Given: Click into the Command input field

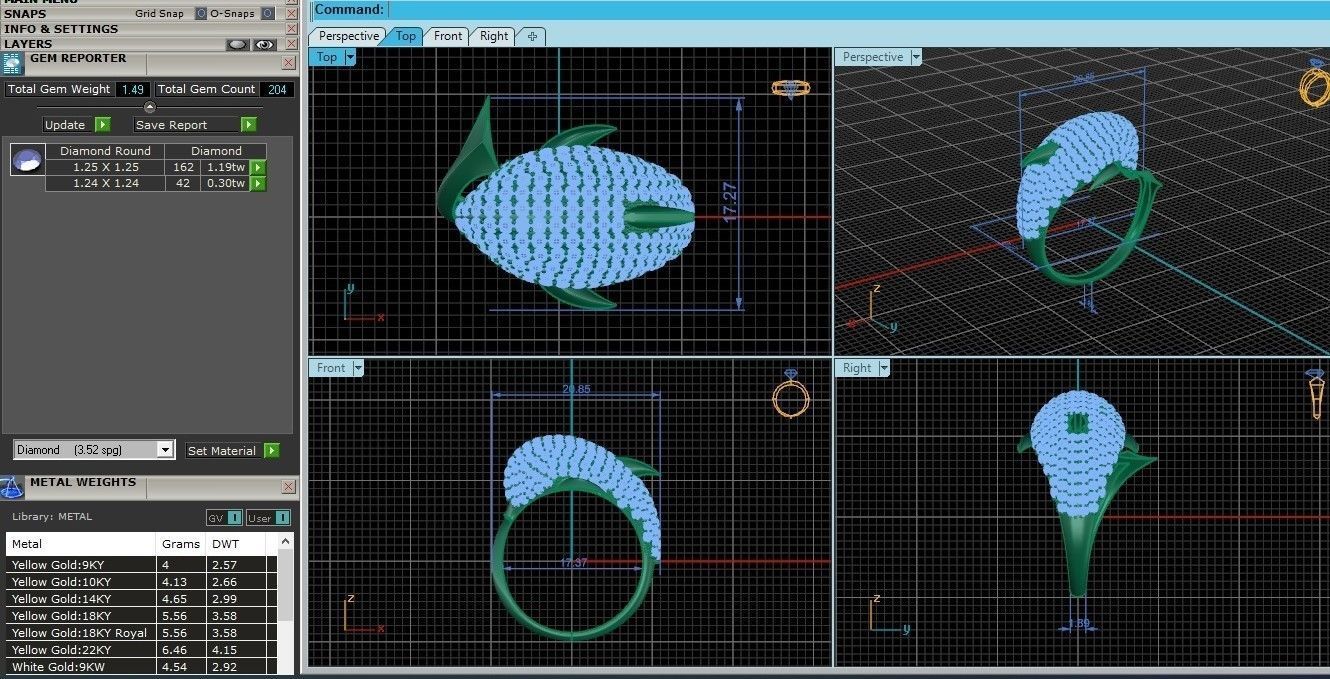Looking at the screenshot, I should [858, 10].
